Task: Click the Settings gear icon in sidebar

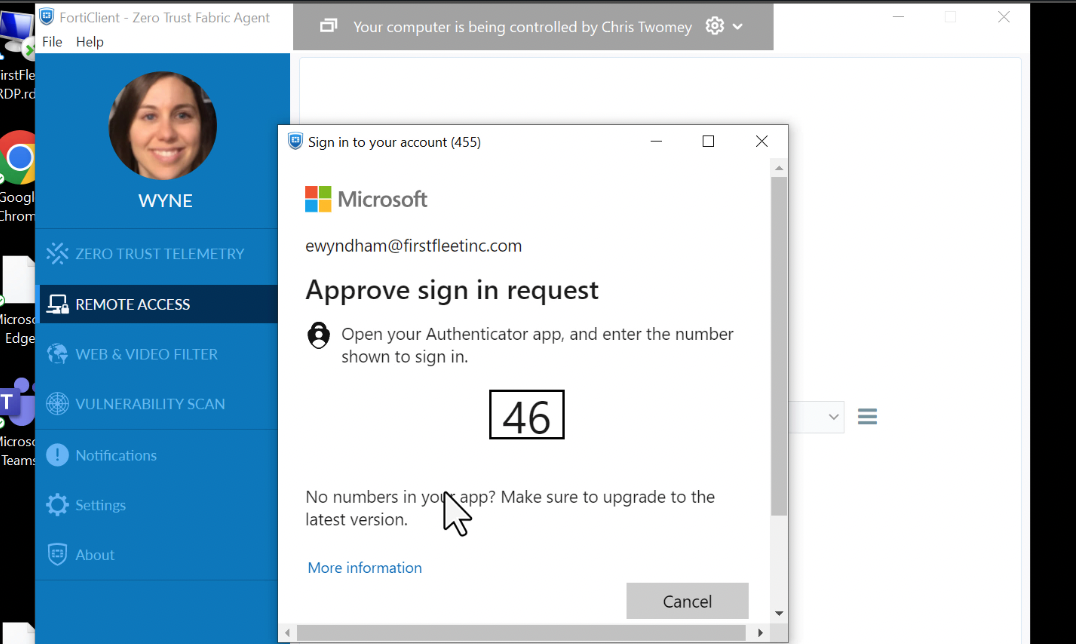Action: click(57, 505)
